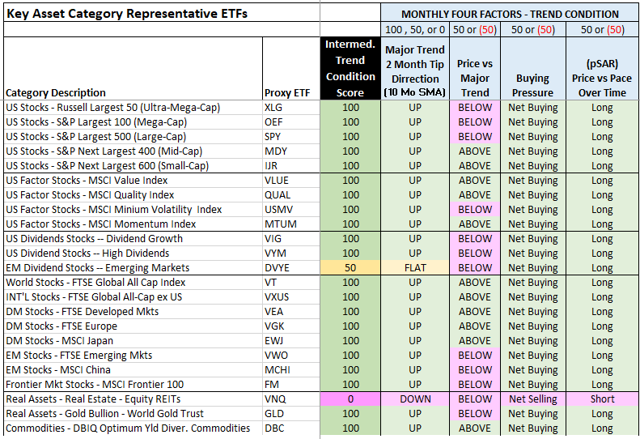Click 'US Factor Stocks - MSCI Value Index'
The image size is (640, 439).
(x=87, y=180)
